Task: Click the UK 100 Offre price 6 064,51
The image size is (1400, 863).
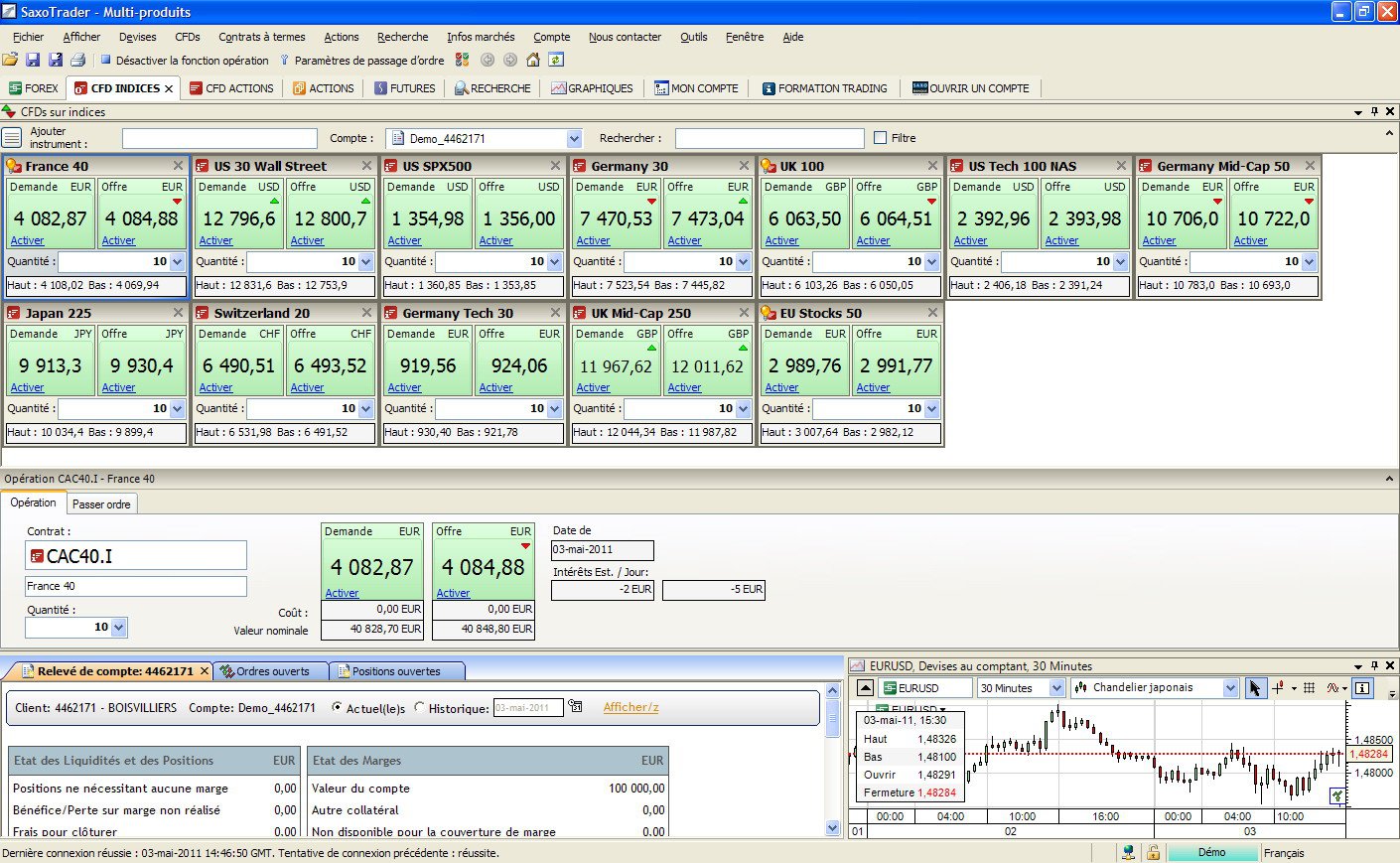Action: tap(896, 218)
